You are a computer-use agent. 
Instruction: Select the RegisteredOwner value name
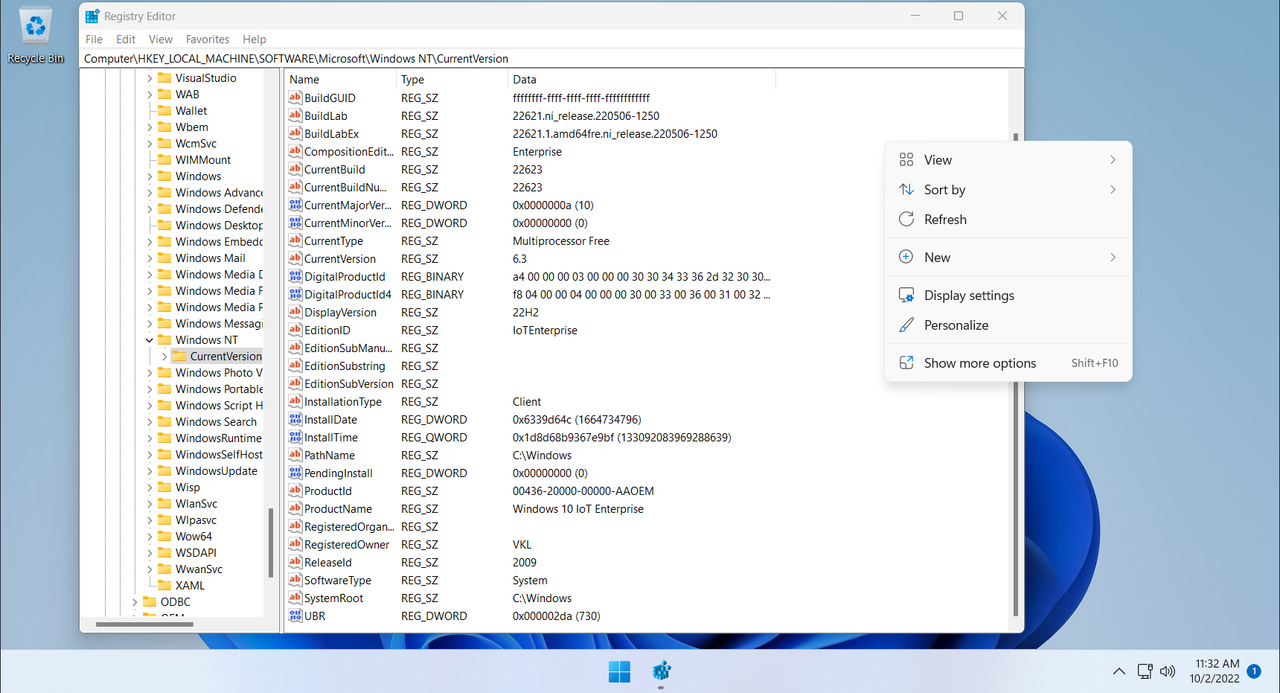click(x=347, y=545)
